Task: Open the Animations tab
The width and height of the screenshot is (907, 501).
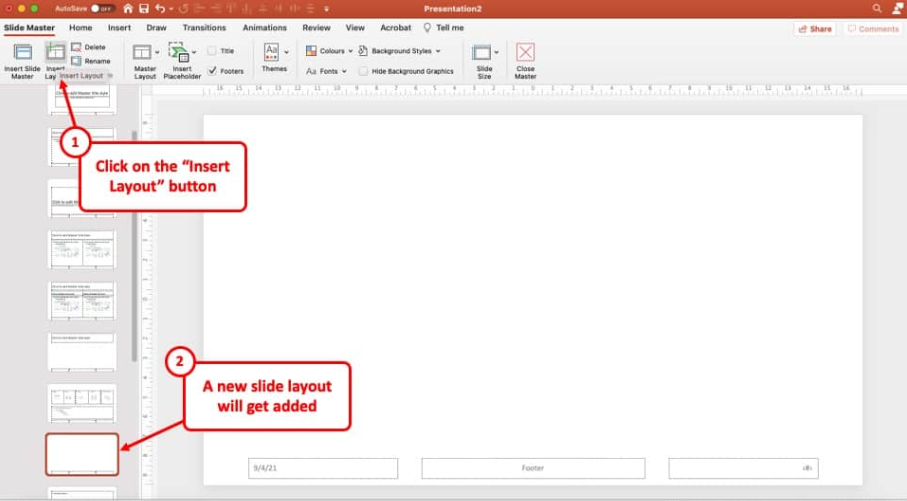Action: click(264, 28)
